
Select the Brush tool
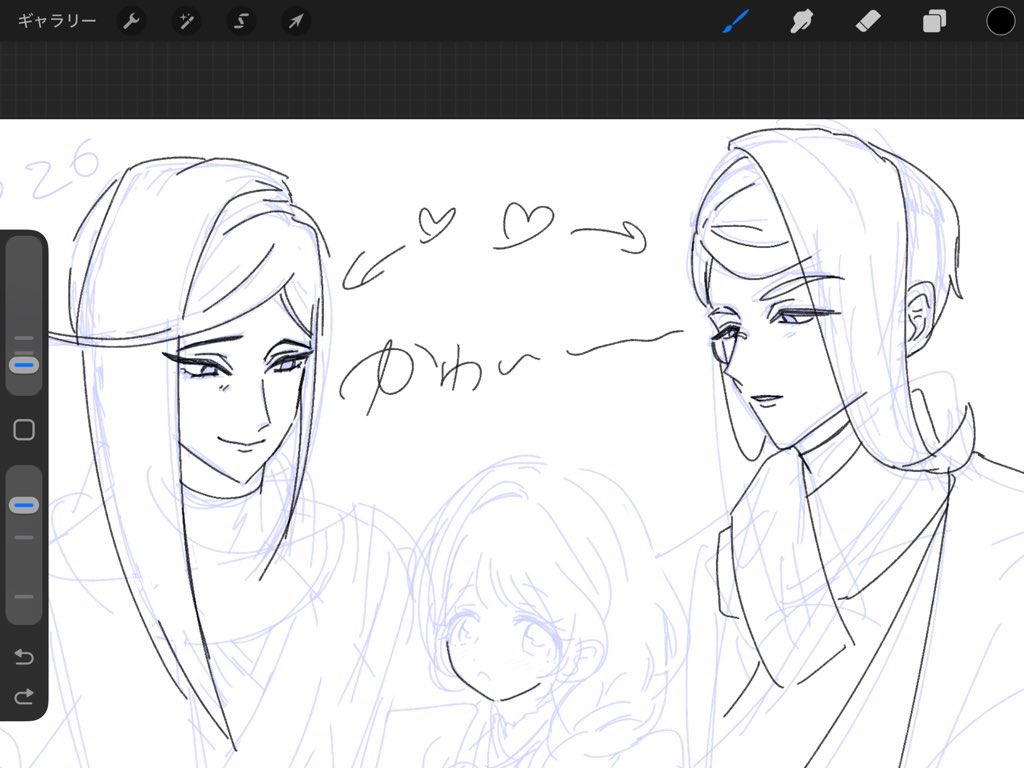(736, 21)
